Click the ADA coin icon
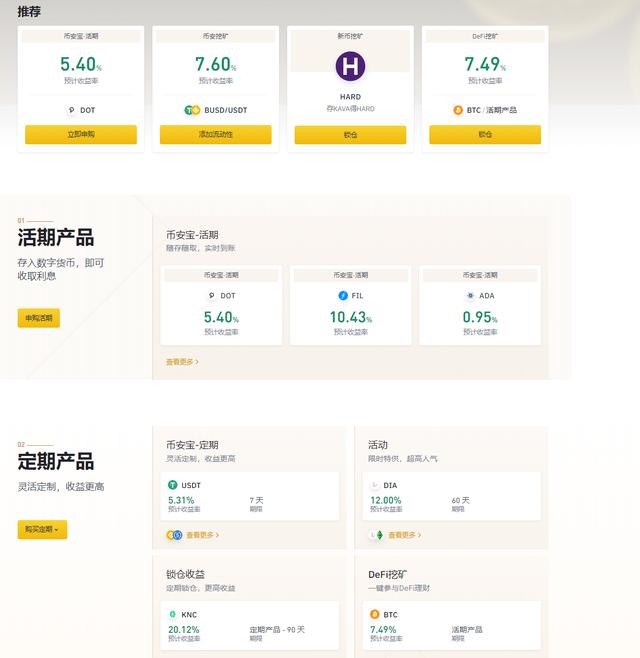Screen dimensions: 640x658 470,295
